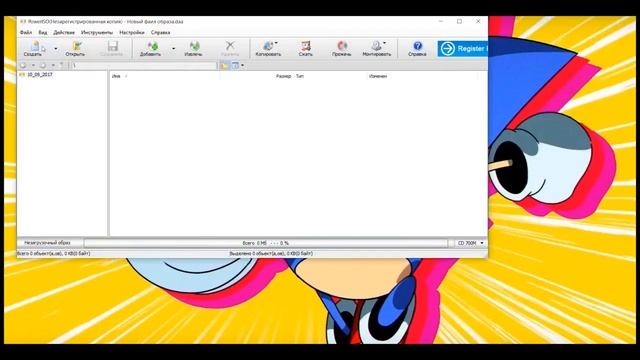Click the Прожечь (Burn) toolbar icon
The image size is (640, 360).
(342, 49)
